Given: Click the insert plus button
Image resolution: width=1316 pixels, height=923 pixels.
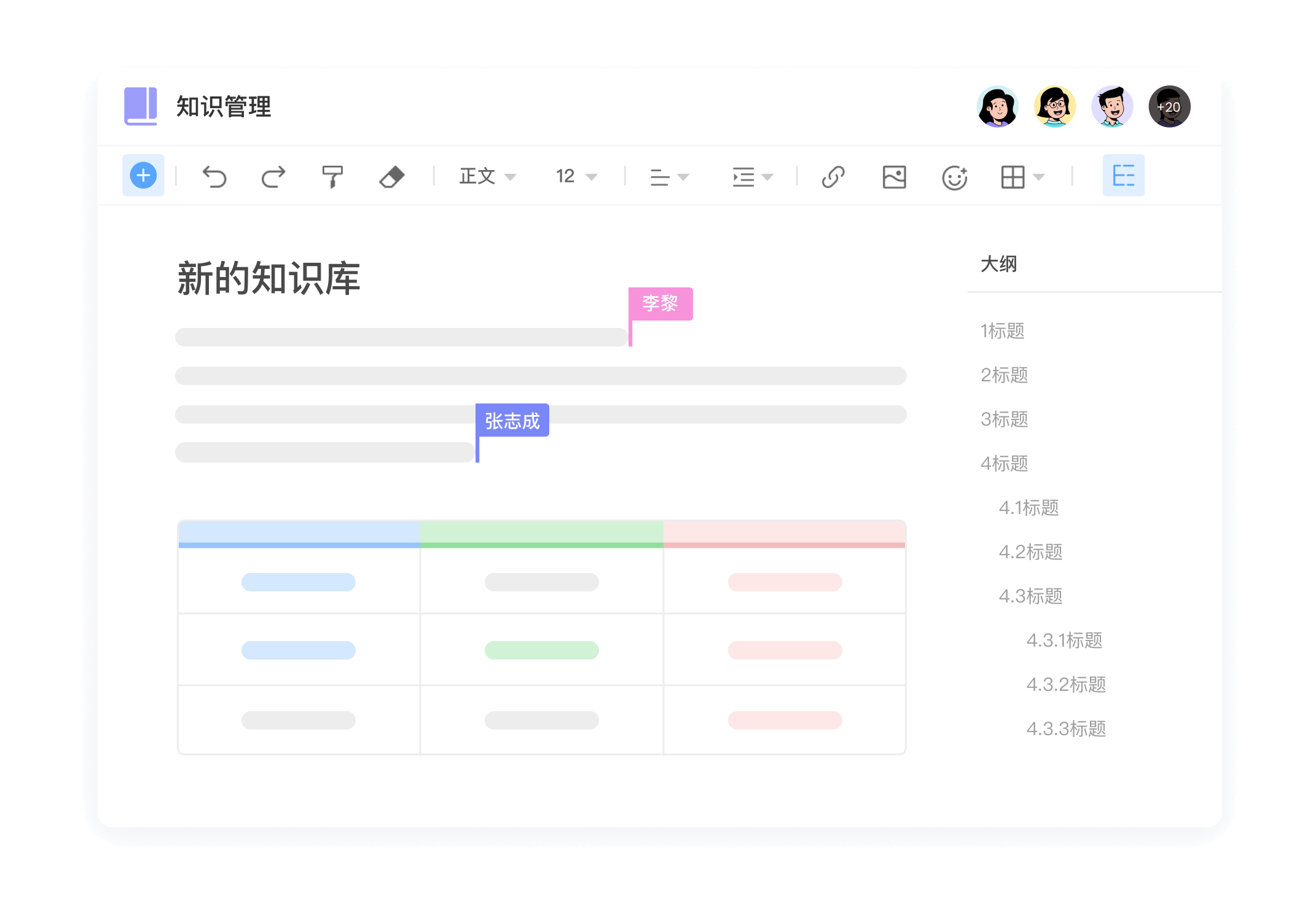Looking at the screenshot, I should [143, 176].
